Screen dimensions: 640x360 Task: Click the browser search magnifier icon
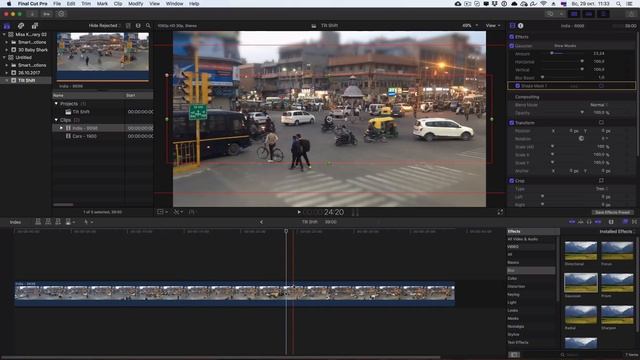point(148,26)
